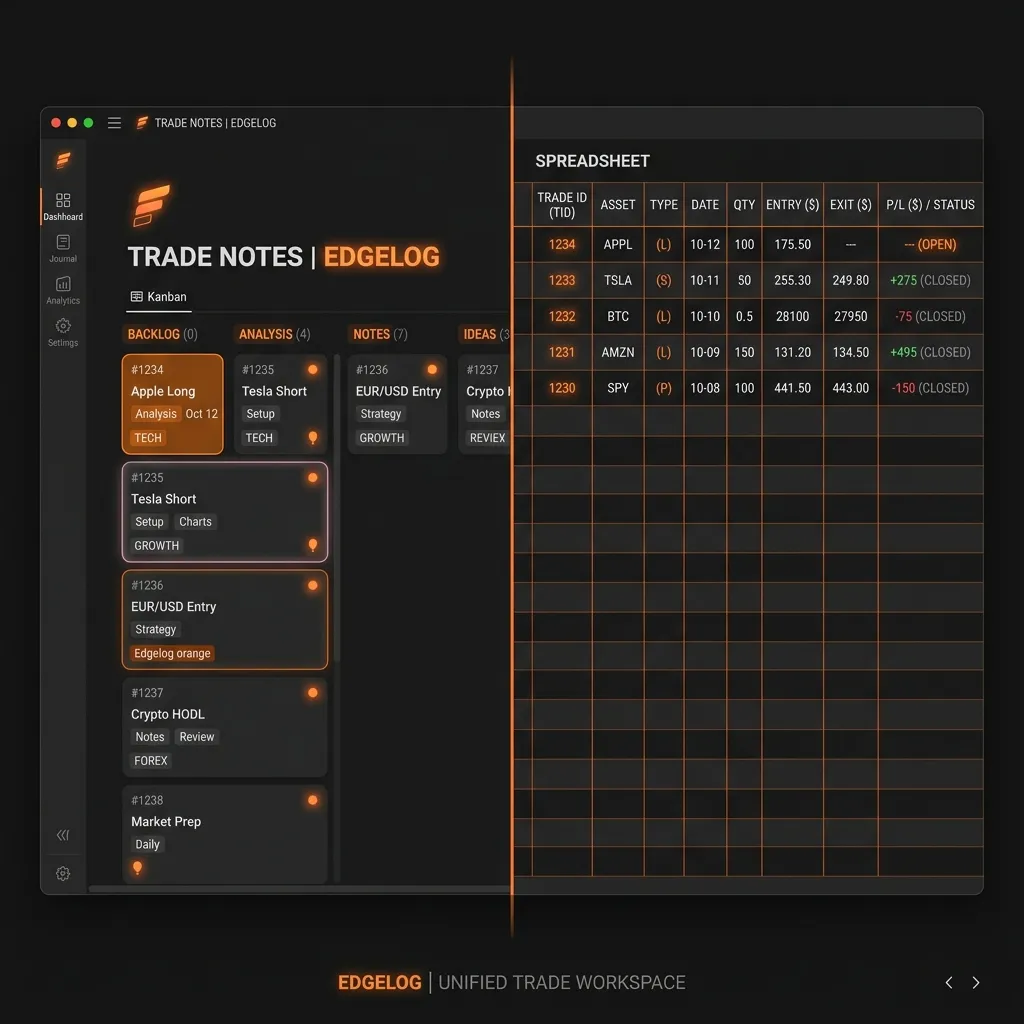The height and width of the screenshot is (1024, 1024).
Task: Open Settings in the sidebar
Action: tap(63, 332)
